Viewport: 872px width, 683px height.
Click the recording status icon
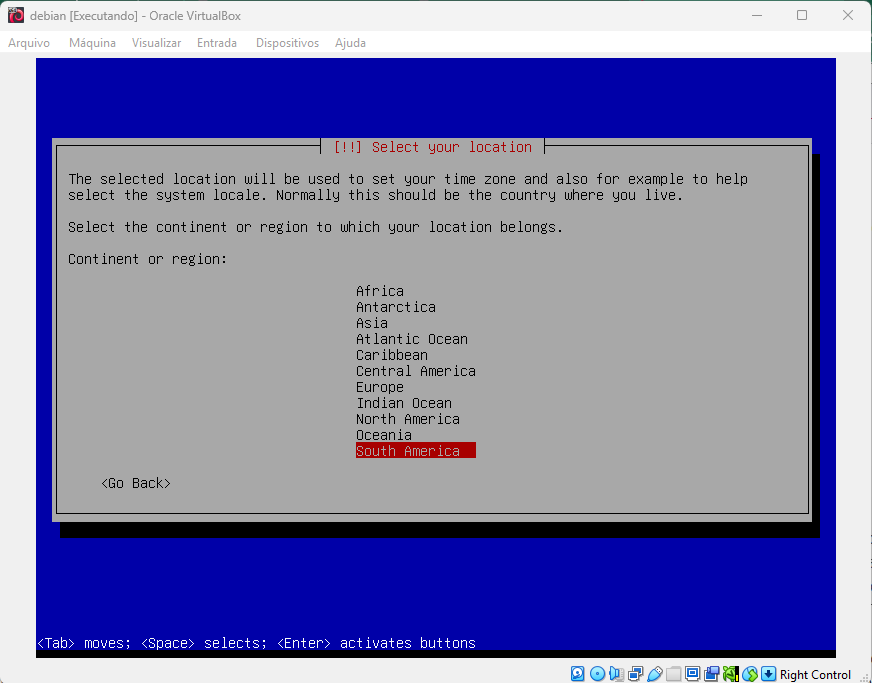click(711, 674)
